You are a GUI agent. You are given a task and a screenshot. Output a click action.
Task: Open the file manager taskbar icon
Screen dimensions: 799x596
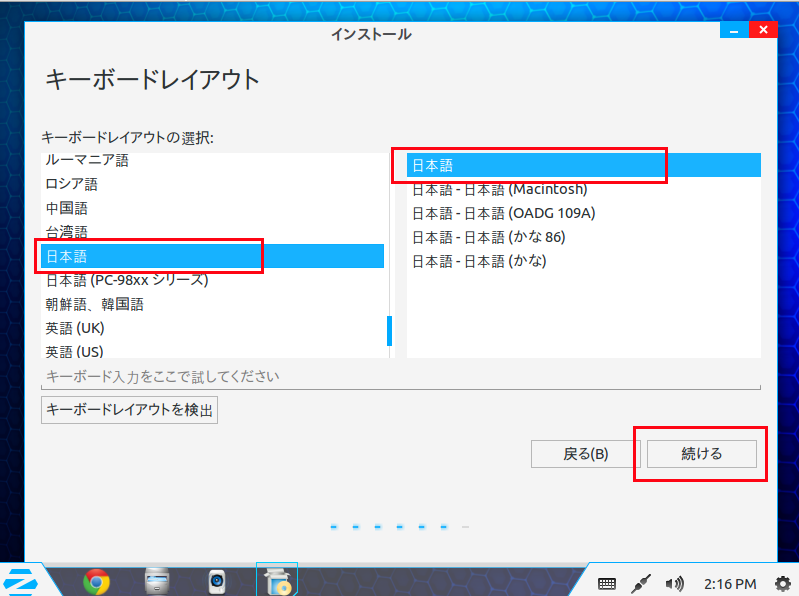(157, 581)
